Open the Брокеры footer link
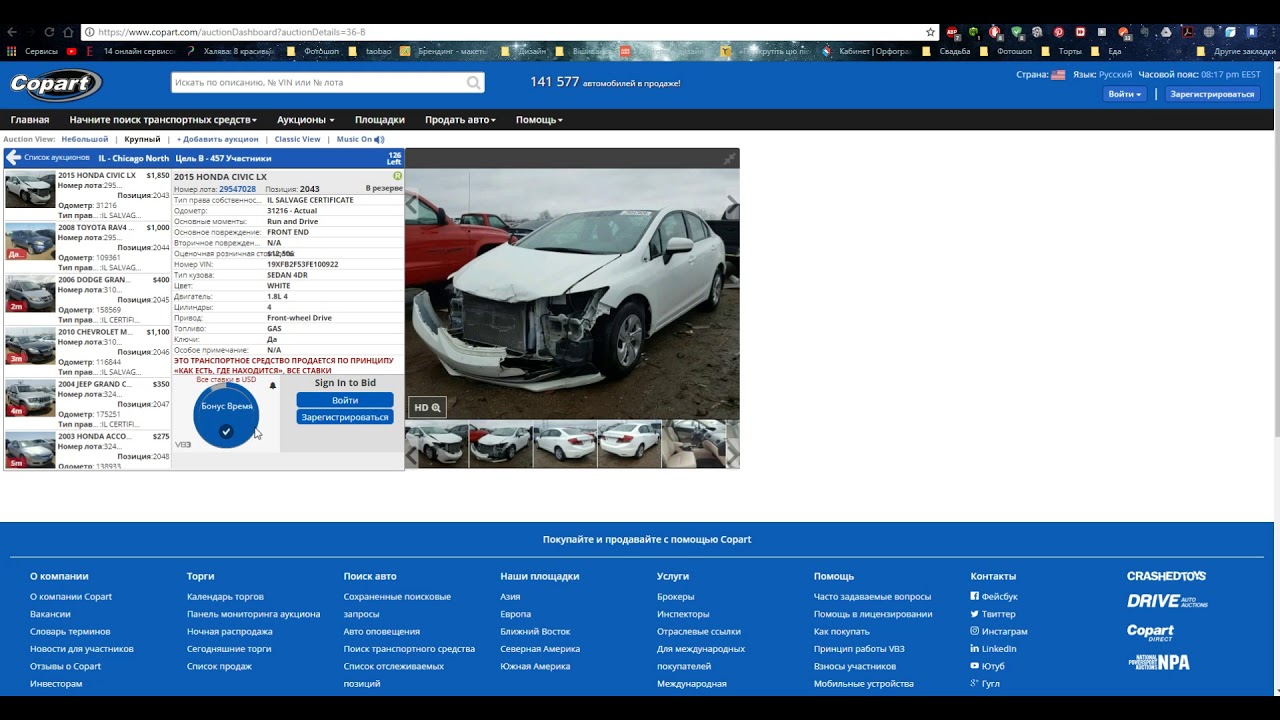Screen dimensions: 1280x720 pos(675,597)
